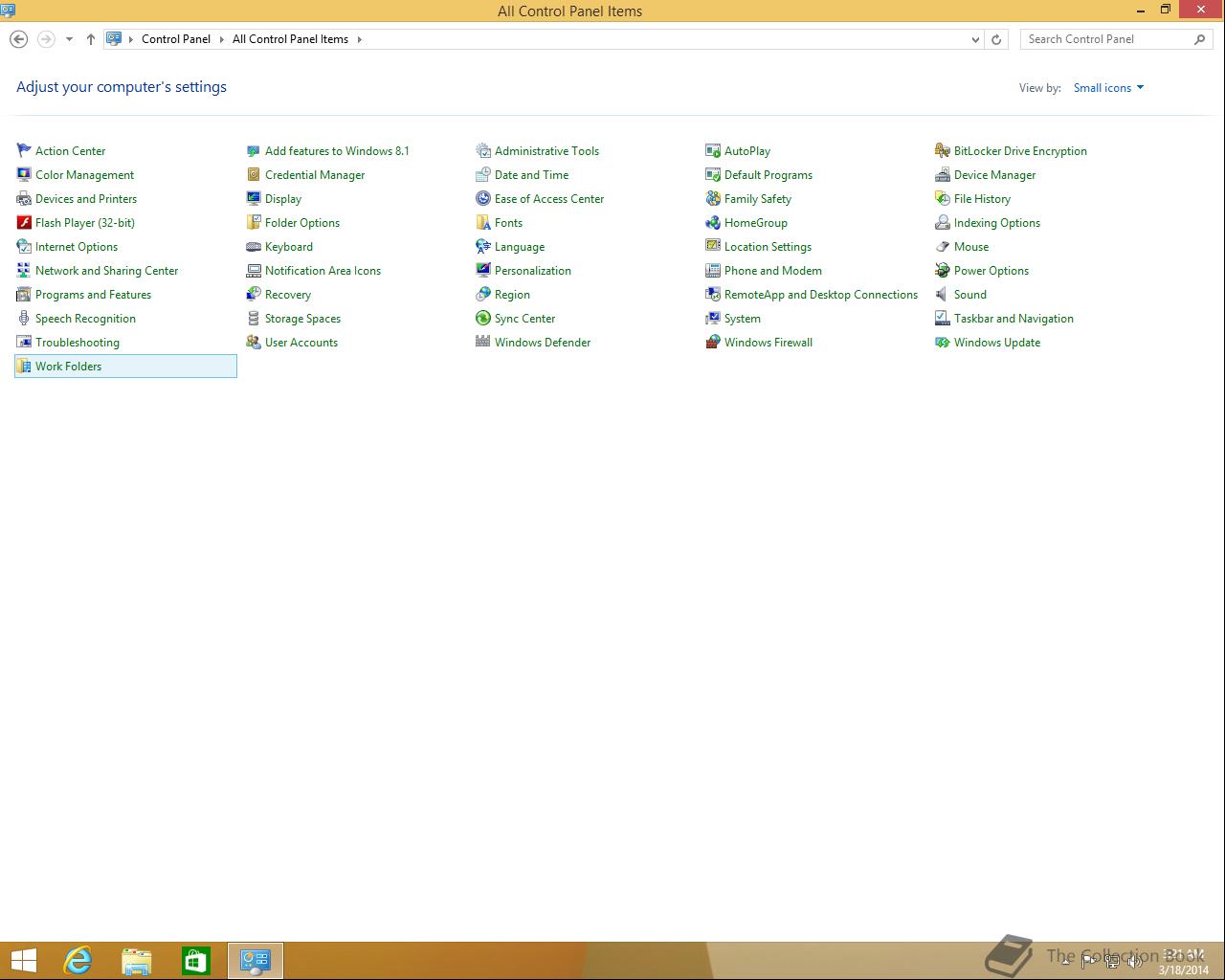The image size is (1225, 980).
Task: Click the Ease of Access Center icon
Action: coord(483,198)
